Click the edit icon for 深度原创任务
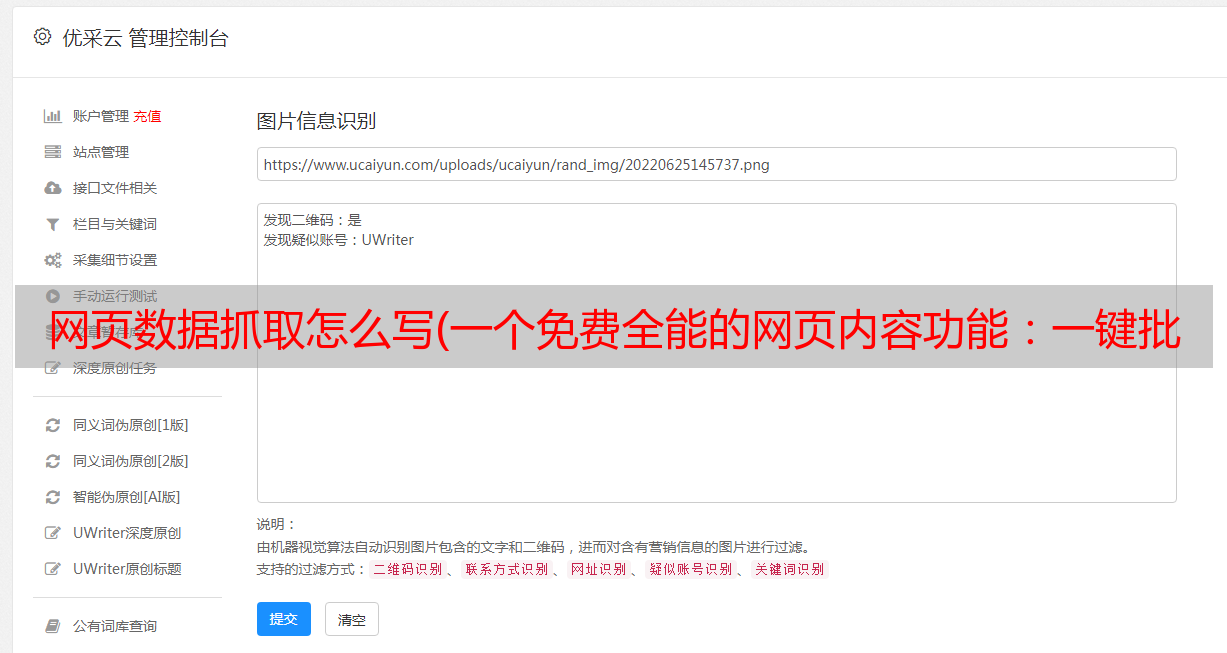This screenshot has width=1227, height=653. tap(53, 368)
